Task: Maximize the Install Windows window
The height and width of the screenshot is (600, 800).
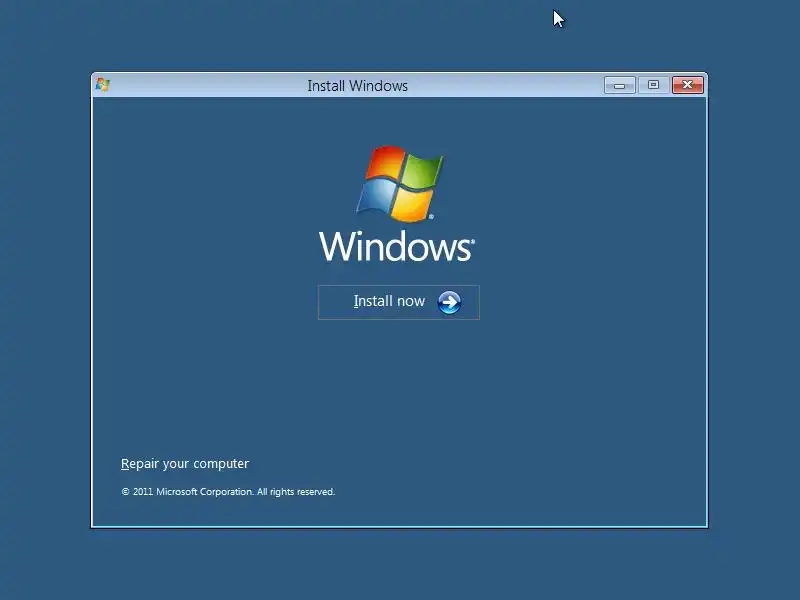Action: [653, 85]
